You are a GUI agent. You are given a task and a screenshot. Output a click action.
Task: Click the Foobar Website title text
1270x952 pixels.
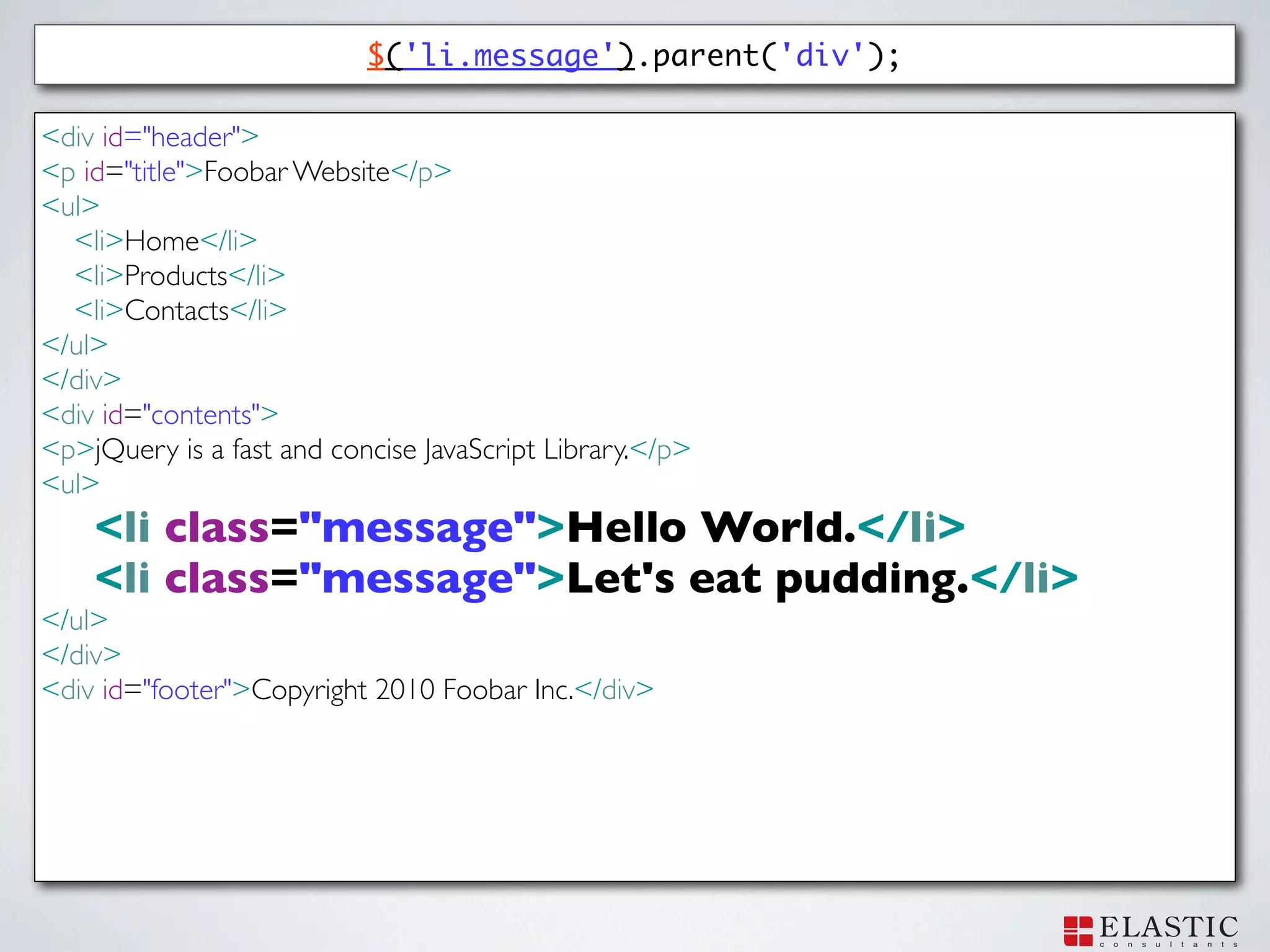coord(296,172)
